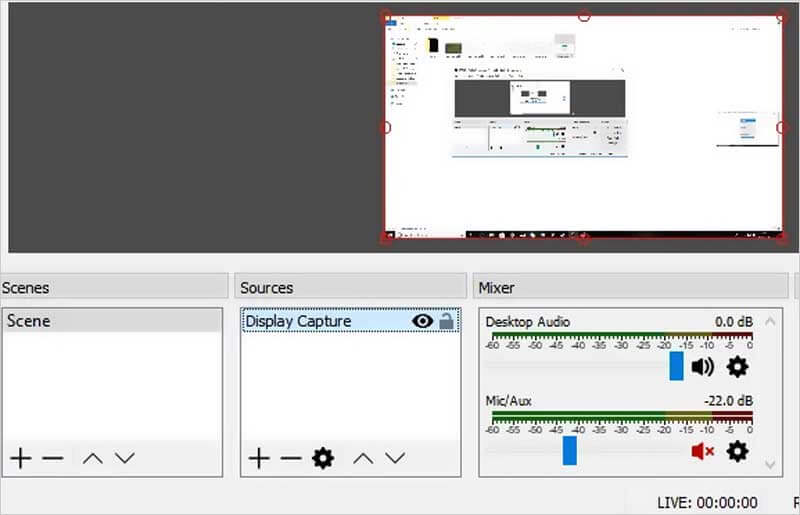
Task: Open source properties gear icon
Action: [x=322, y=458]
